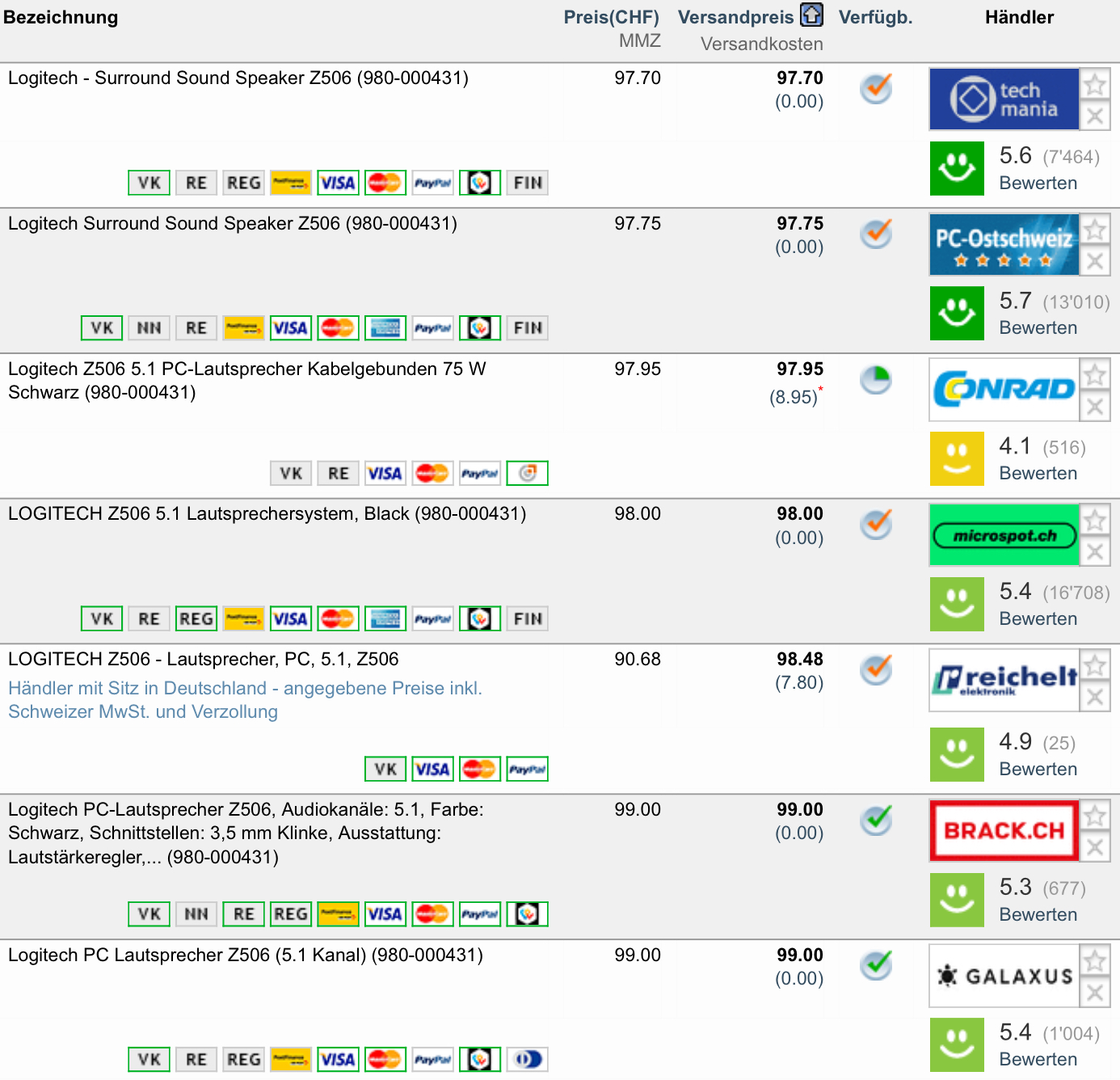Click Bewerten link under BRACK.CH

[1038, 914]
